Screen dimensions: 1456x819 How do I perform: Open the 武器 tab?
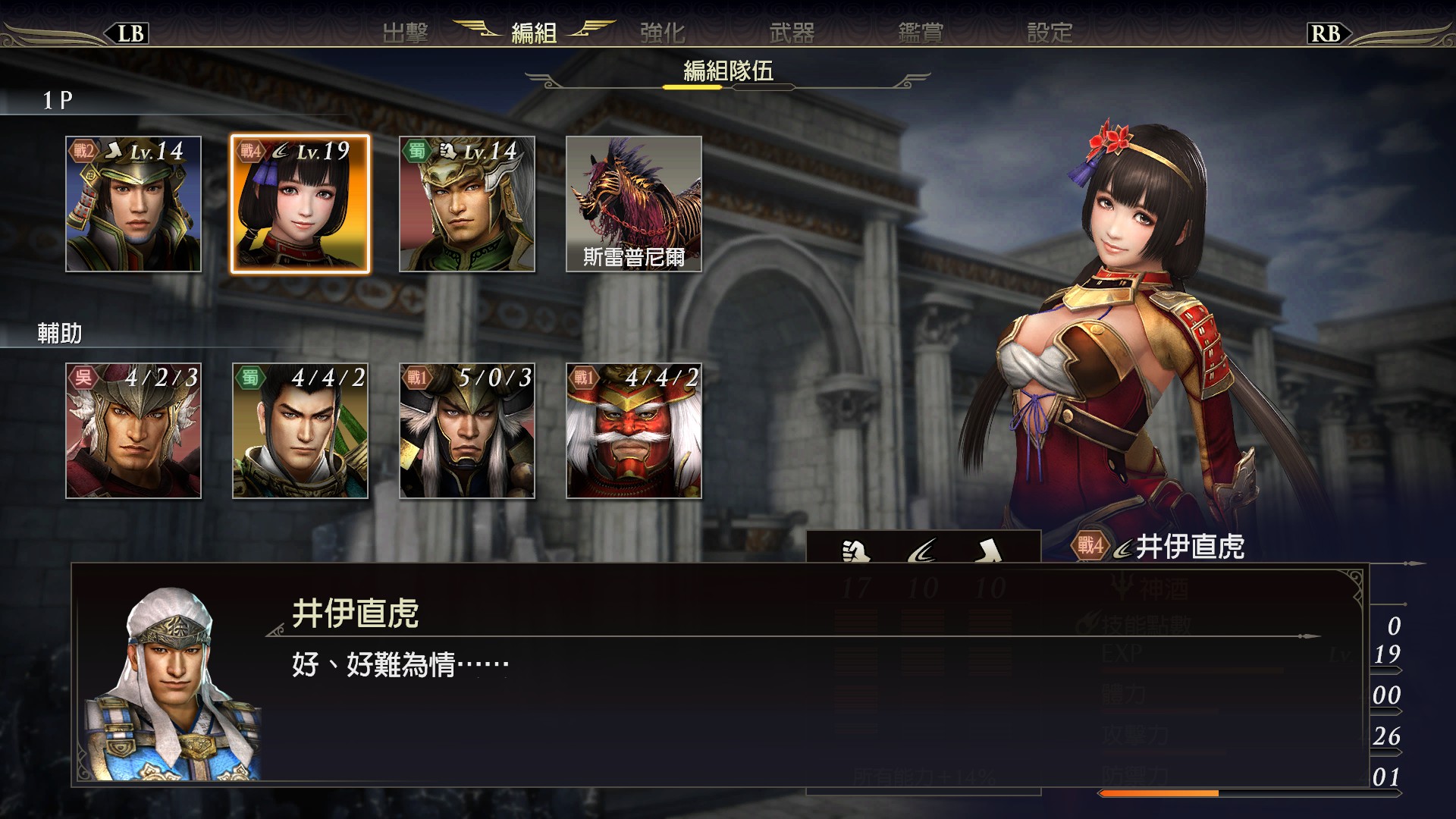[792, 33]
